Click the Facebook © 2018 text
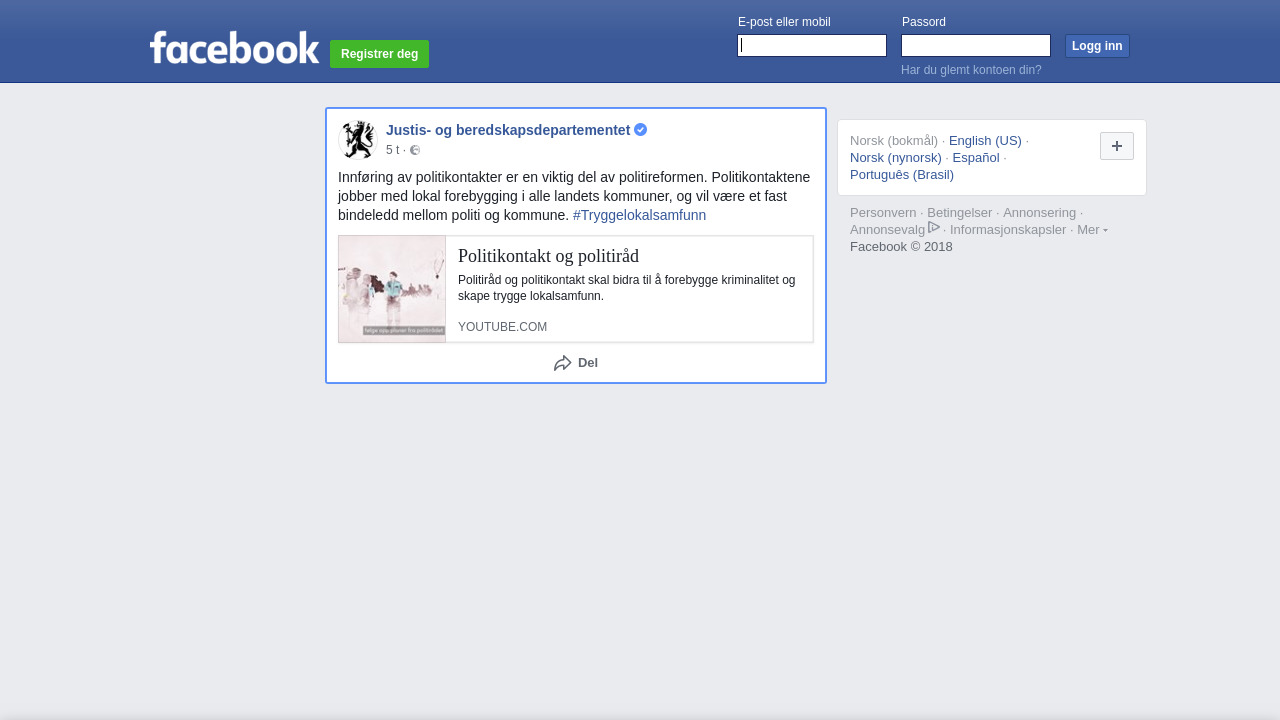 coord(901,247)
